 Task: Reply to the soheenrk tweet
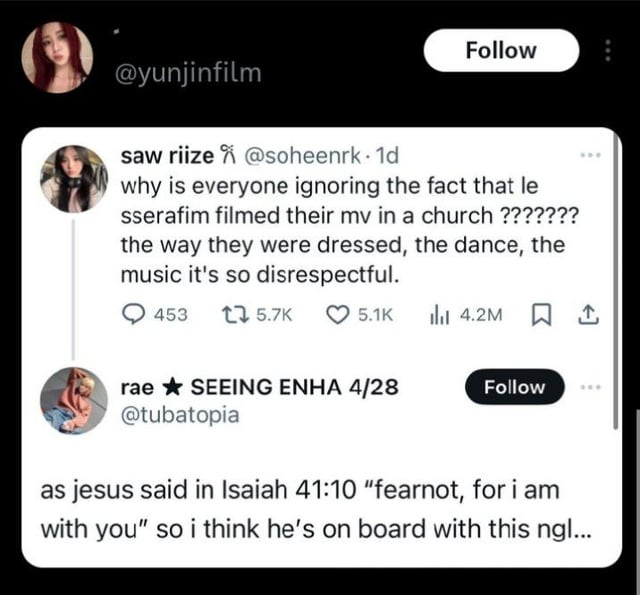point(132,314)
